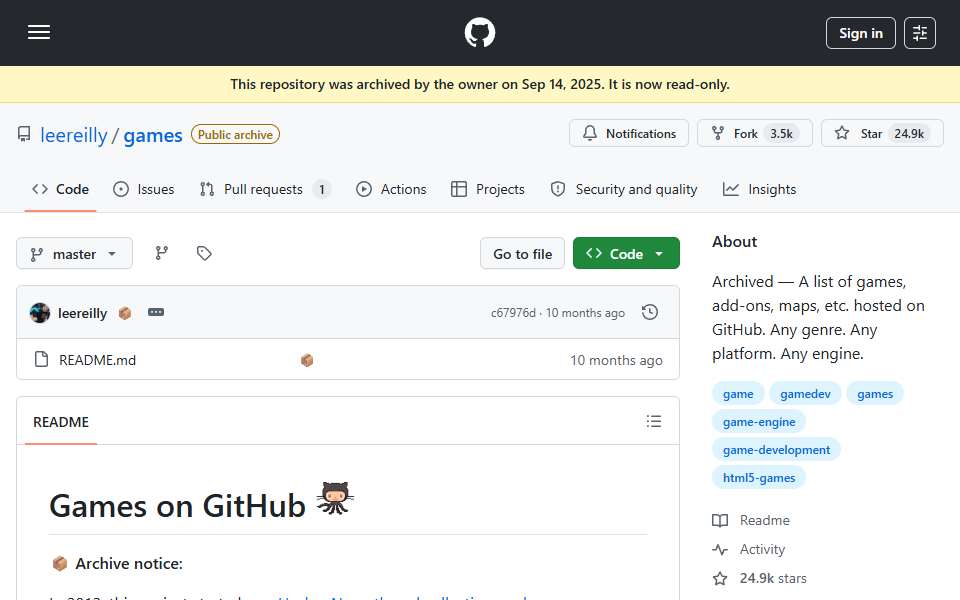Viewport: 960px width, 600px height.
Task: Open commit c67976d
Action: click(x=513, y=313)
